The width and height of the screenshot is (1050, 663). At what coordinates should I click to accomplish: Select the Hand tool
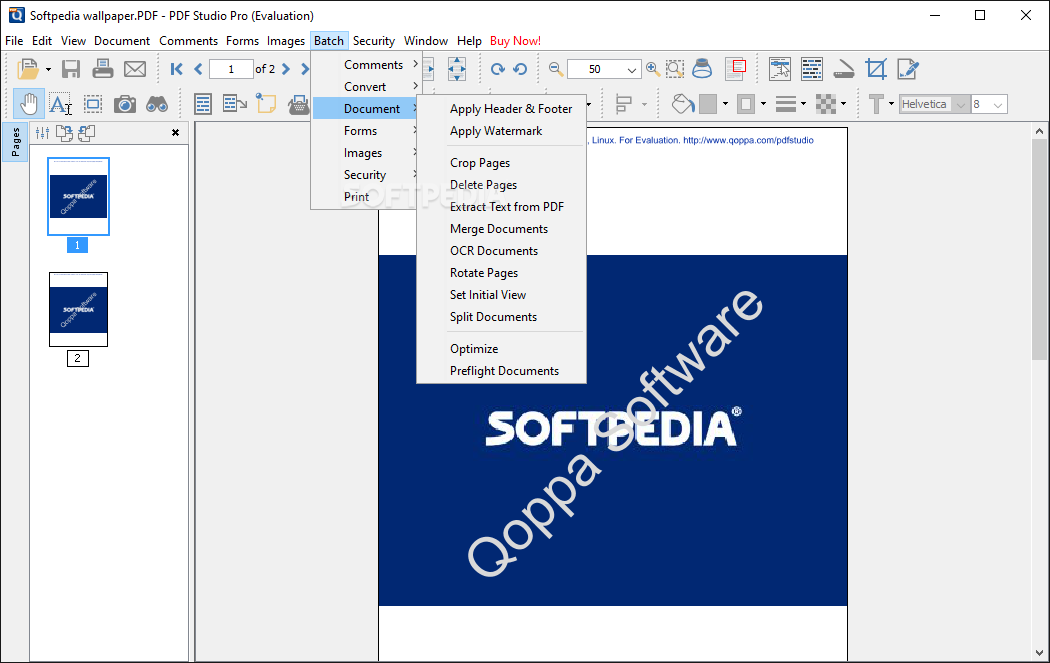29,104
